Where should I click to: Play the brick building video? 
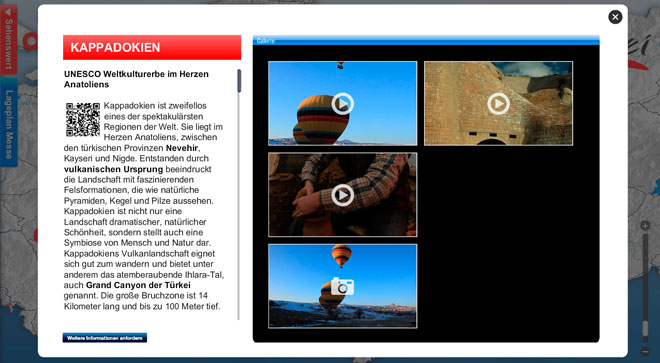[x=498, y=104]
